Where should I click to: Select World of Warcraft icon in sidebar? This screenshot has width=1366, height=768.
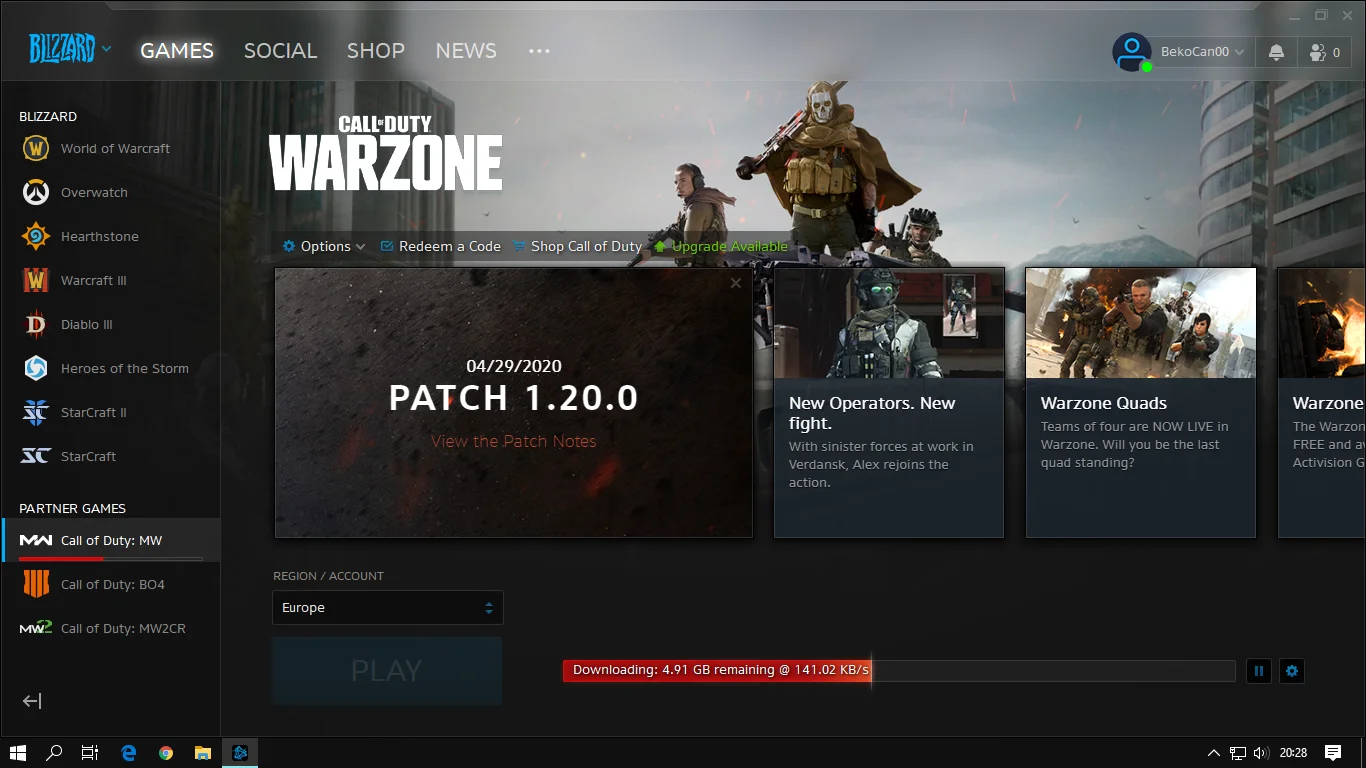(36, 148)
